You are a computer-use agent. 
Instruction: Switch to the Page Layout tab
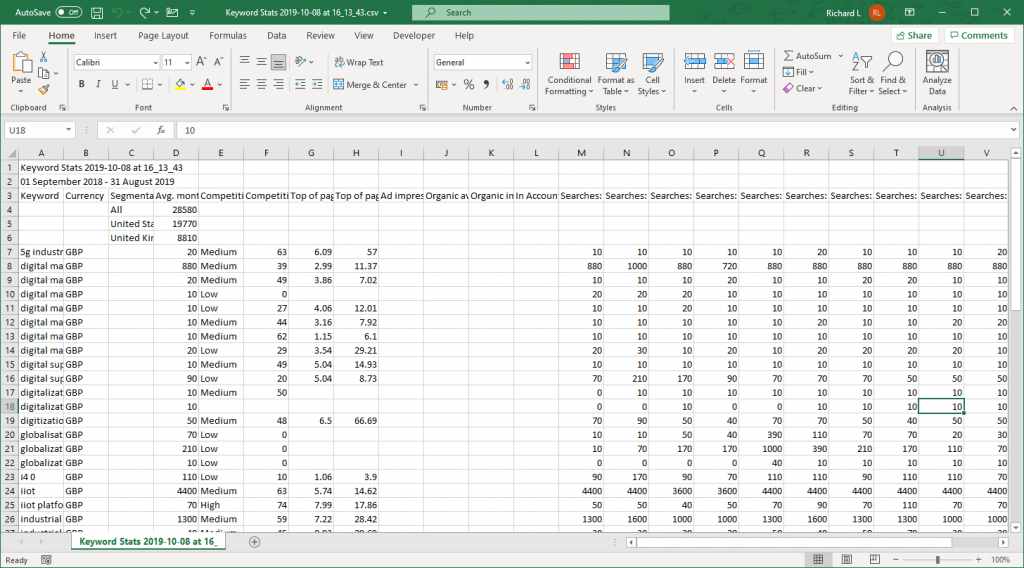pos(163,35)
